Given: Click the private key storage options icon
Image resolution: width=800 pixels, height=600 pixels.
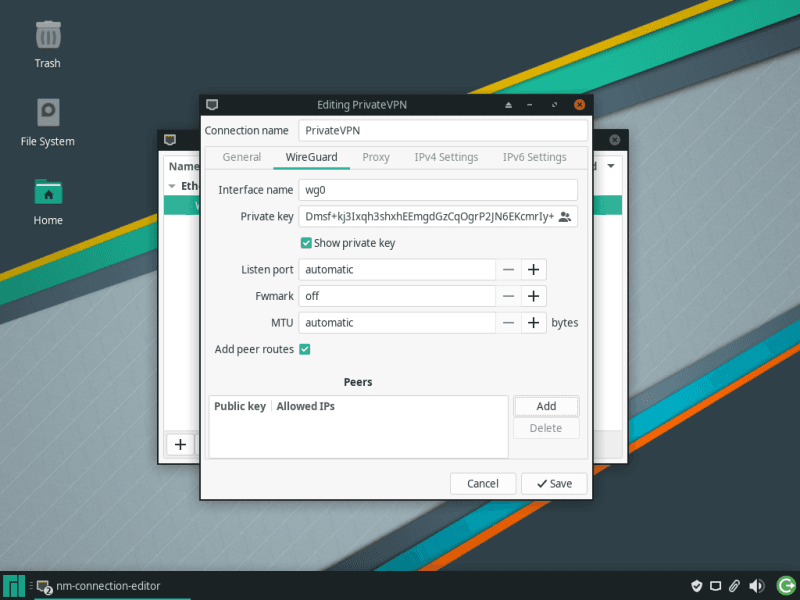Looking at the screenshot, I should [565, 217].
